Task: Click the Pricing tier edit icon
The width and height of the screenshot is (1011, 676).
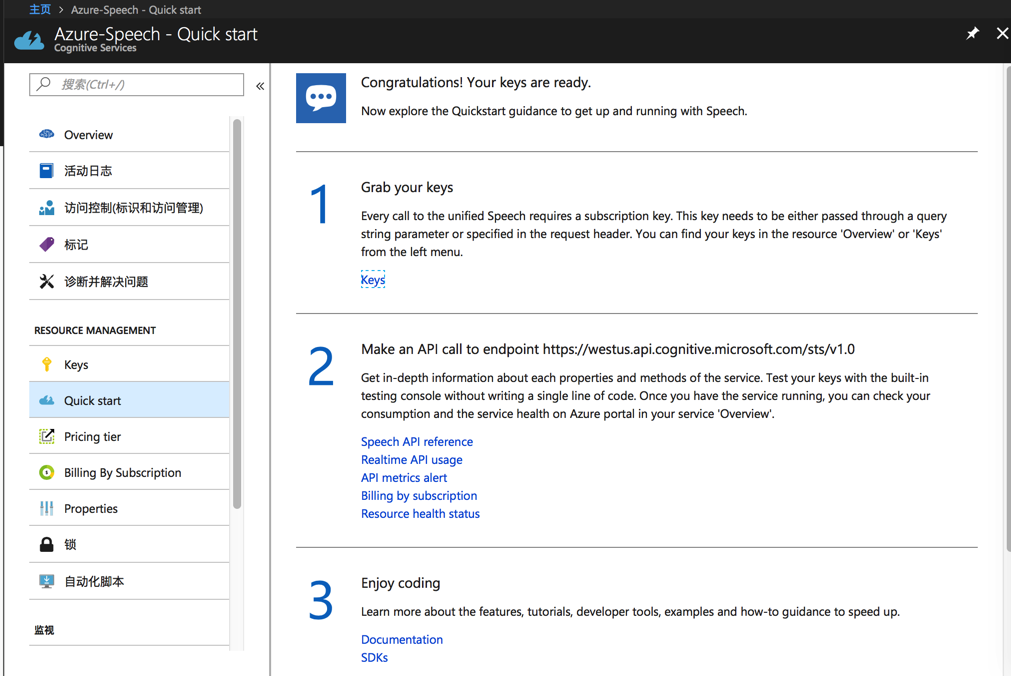Action: click(x=47, y=436)
